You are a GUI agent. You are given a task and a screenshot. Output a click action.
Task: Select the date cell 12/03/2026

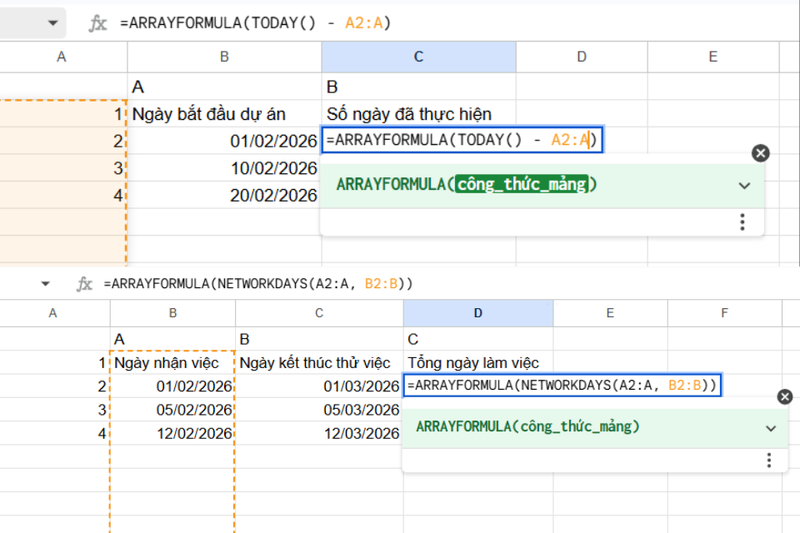(319, 433)
